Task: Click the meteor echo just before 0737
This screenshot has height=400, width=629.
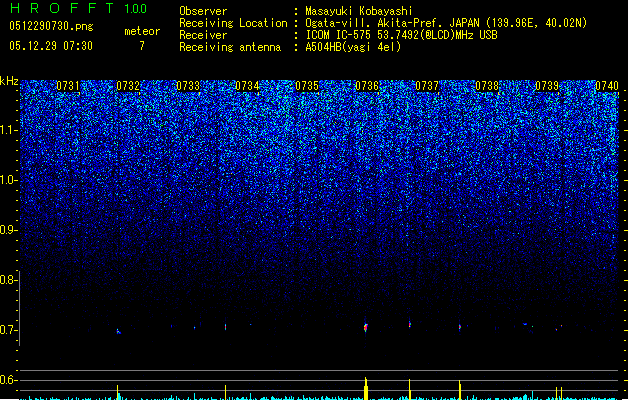Action: tap(410, 323)
